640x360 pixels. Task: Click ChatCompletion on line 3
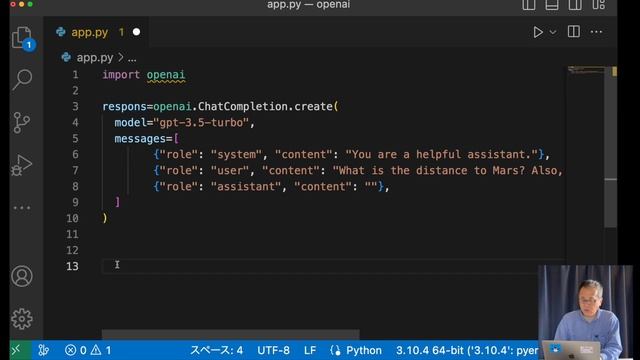click(x=242, y=107)
